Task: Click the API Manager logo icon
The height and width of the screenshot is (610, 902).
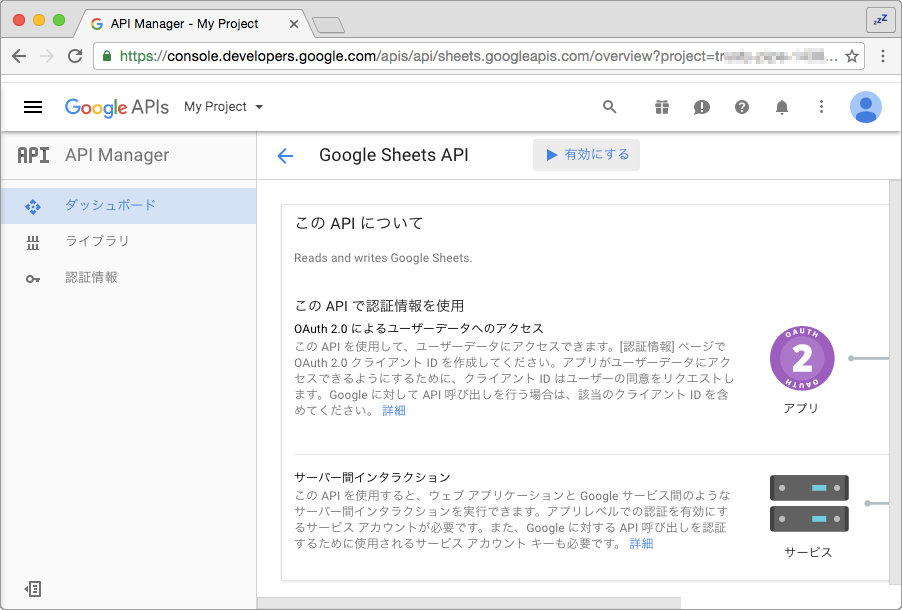Action: click(33, 155)
